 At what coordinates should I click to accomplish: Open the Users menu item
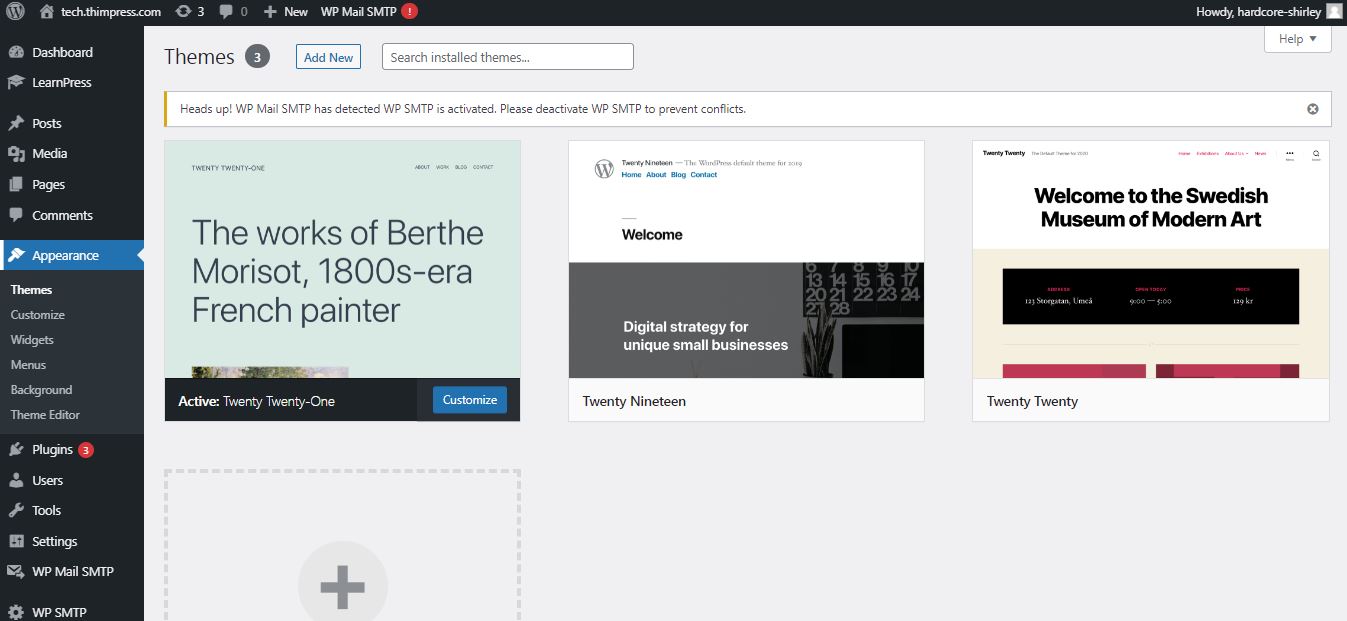click(x=72, y=481)
